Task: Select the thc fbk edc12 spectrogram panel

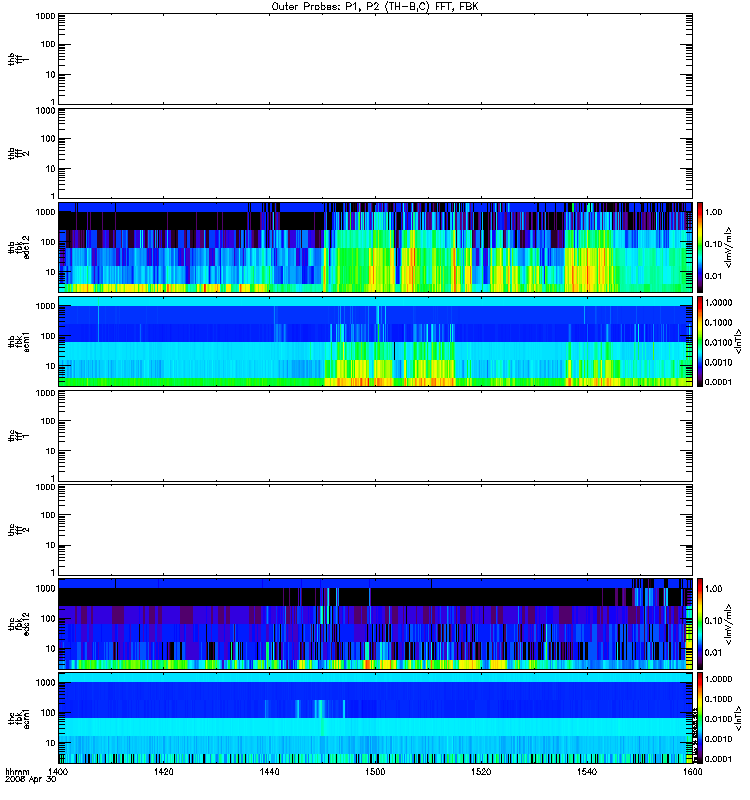Action: point(375,624)
